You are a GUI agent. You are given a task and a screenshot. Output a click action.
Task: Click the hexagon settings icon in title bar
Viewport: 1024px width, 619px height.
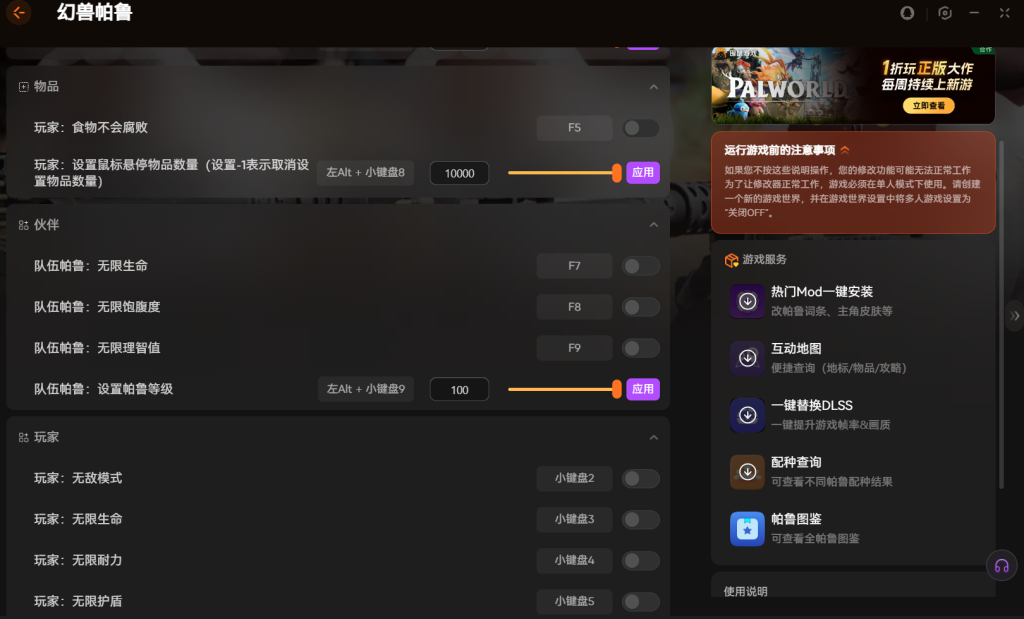point(945,13)
